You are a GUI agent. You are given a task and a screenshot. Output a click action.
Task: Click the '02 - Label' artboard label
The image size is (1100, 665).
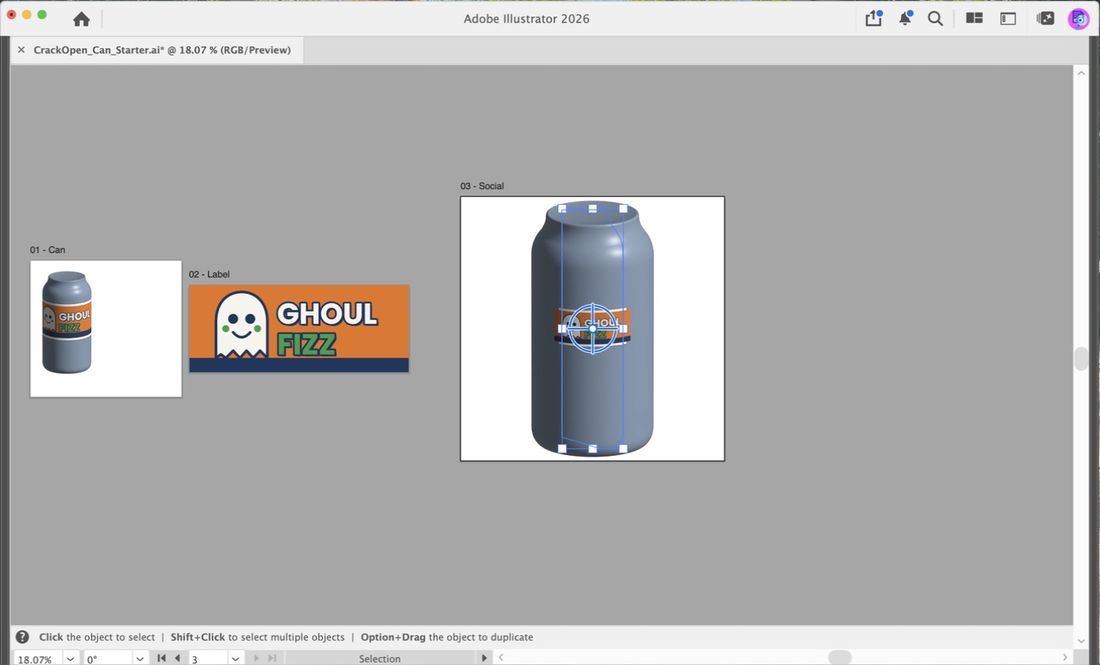tap(209, 274)
